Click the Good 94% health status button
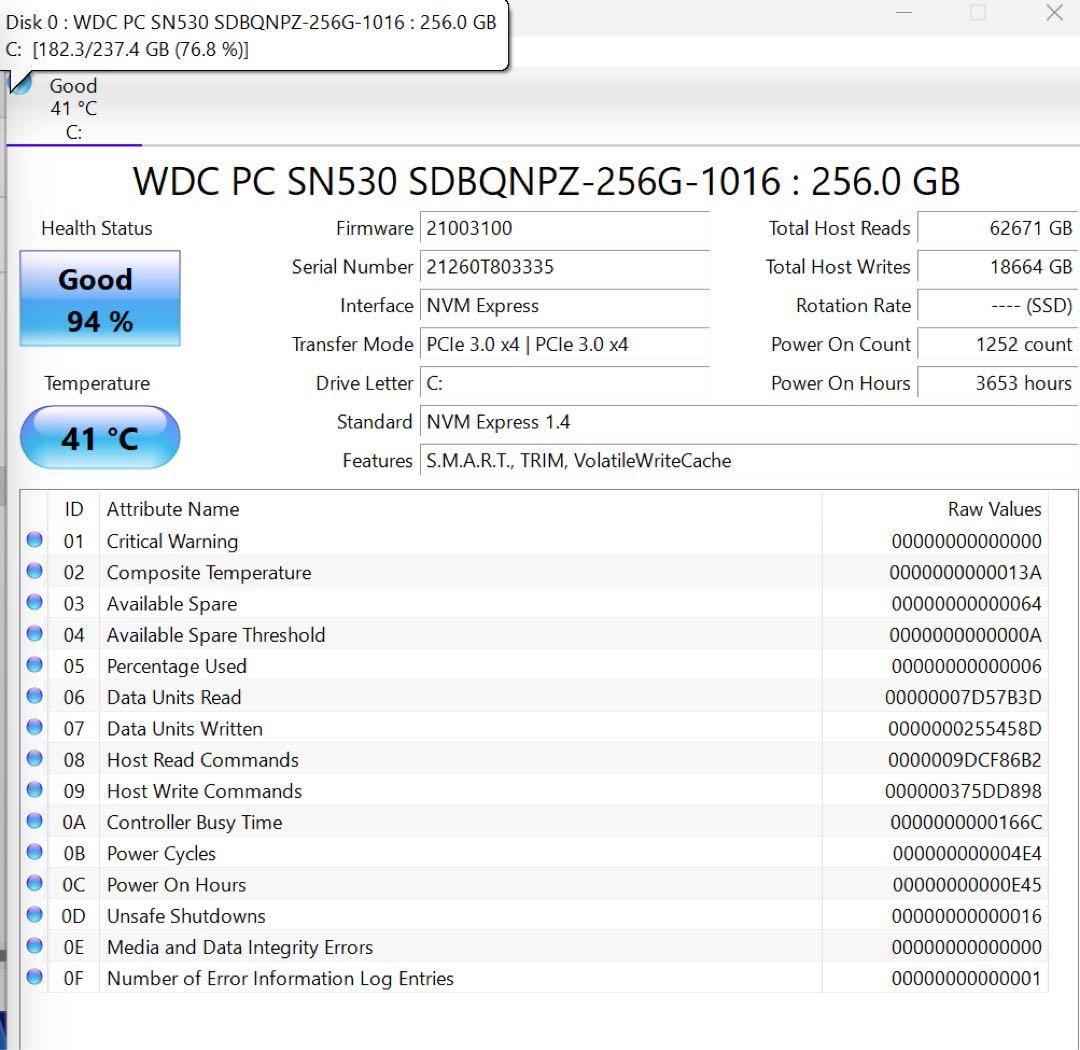 (x=99, y=298)
